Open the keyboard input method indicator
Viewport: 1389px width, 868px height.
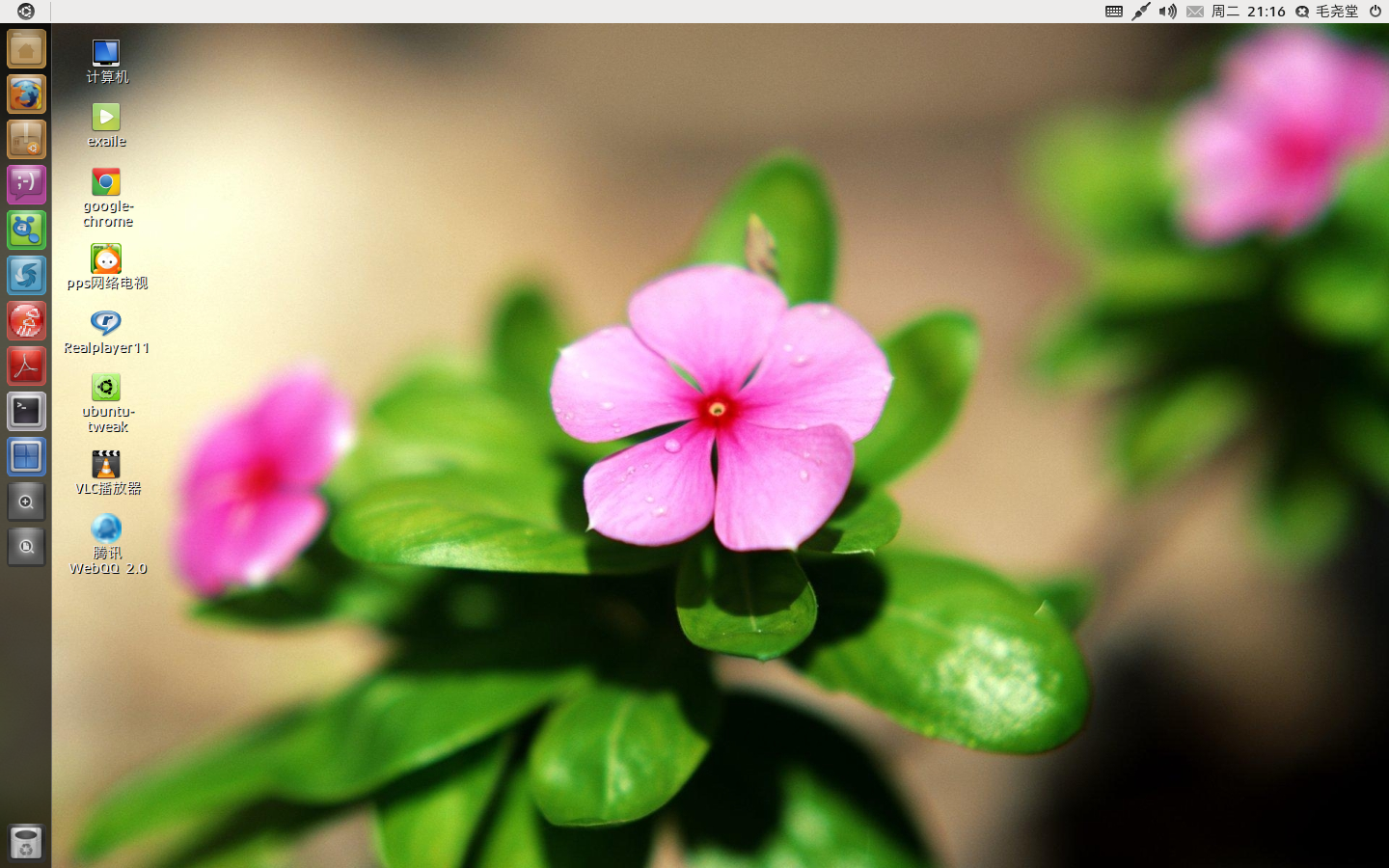[1114, 12]
